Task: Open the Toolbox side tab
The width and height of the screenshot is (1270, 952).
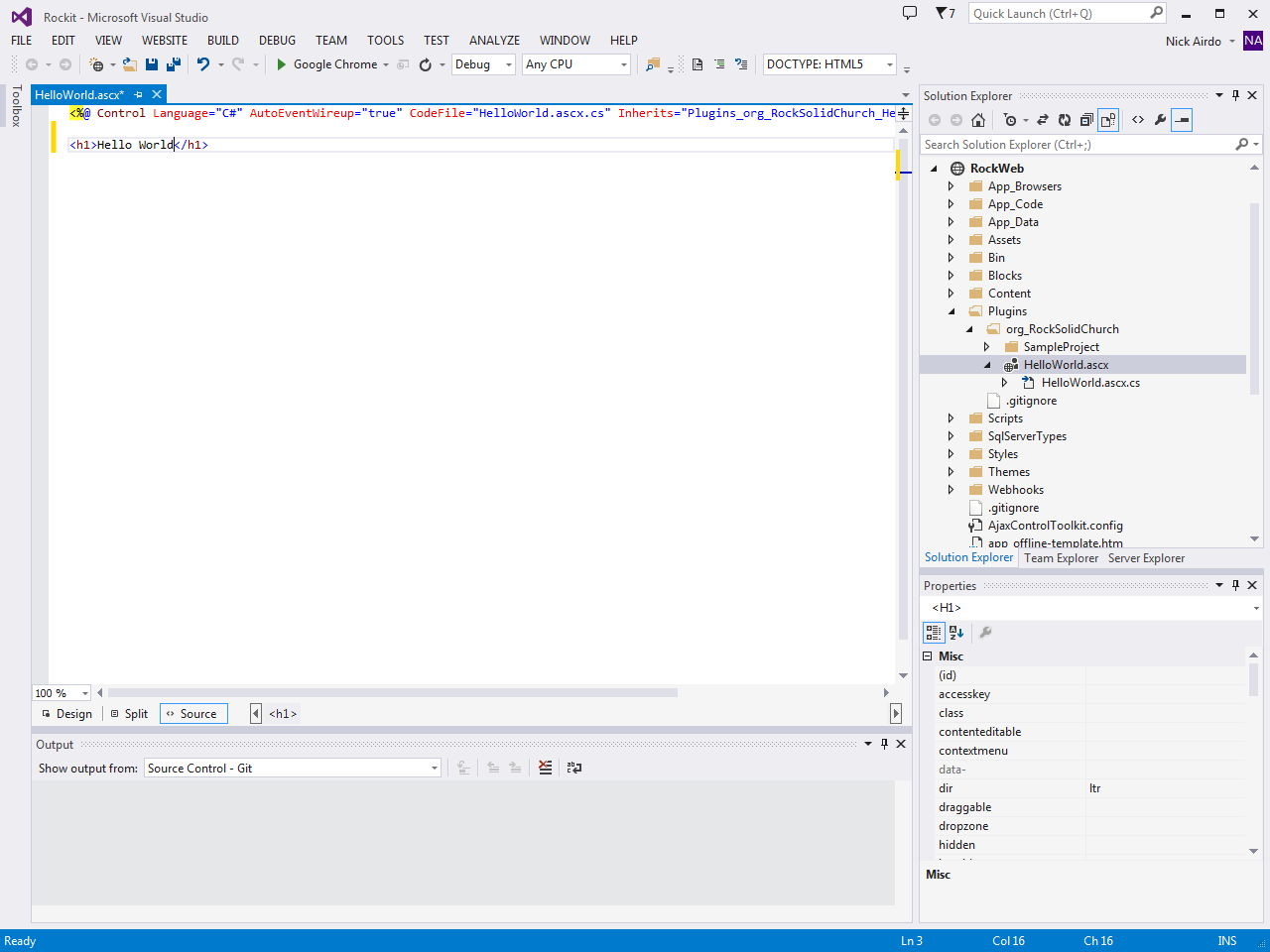Action: (x=17, y=106)
